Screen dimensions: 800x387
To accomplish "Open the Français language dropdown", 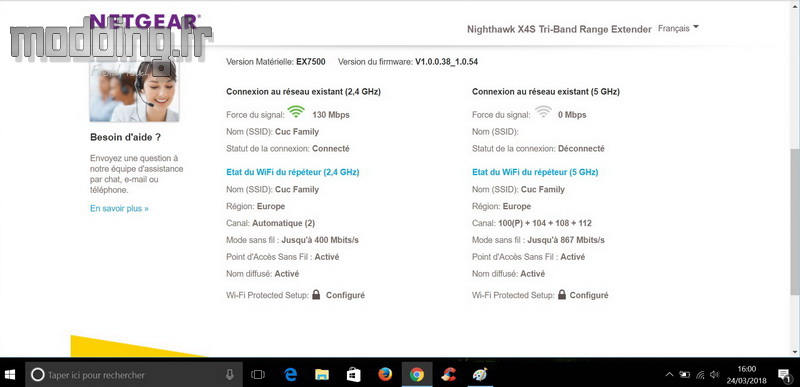I will (678, 29).
